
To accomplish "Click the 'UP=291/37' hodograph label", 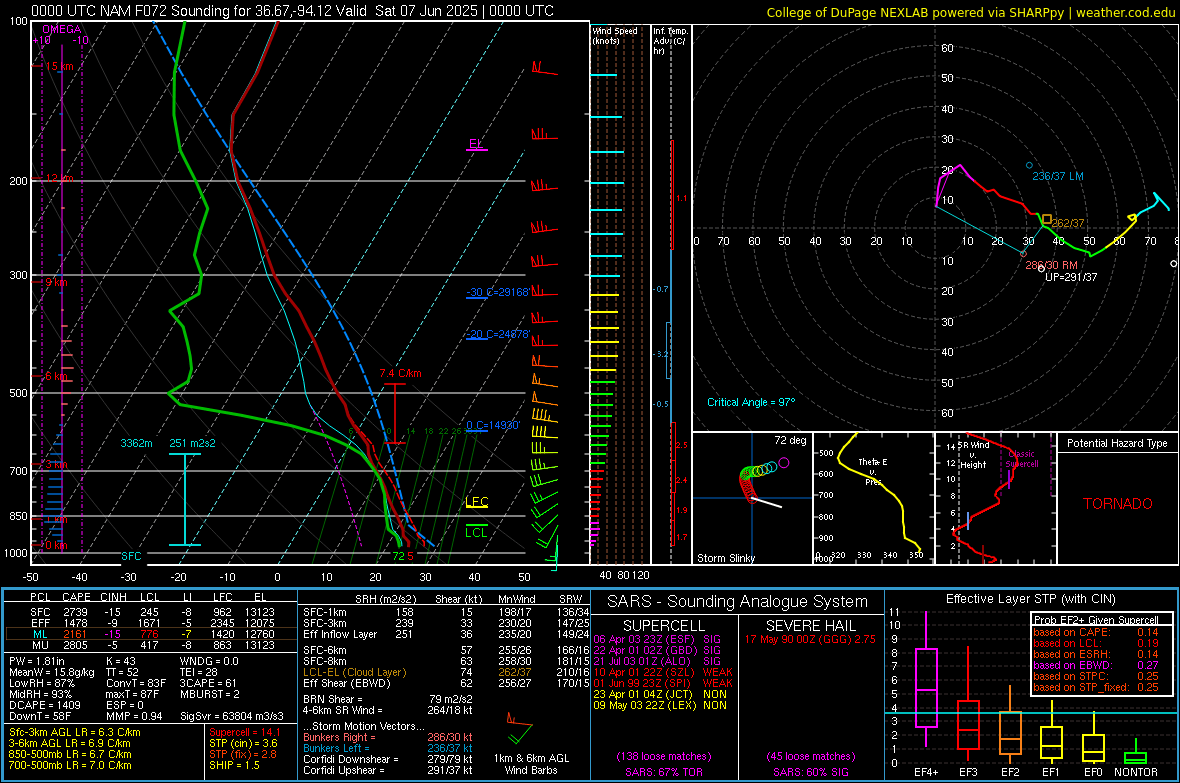I will [x=1071, y=276].
